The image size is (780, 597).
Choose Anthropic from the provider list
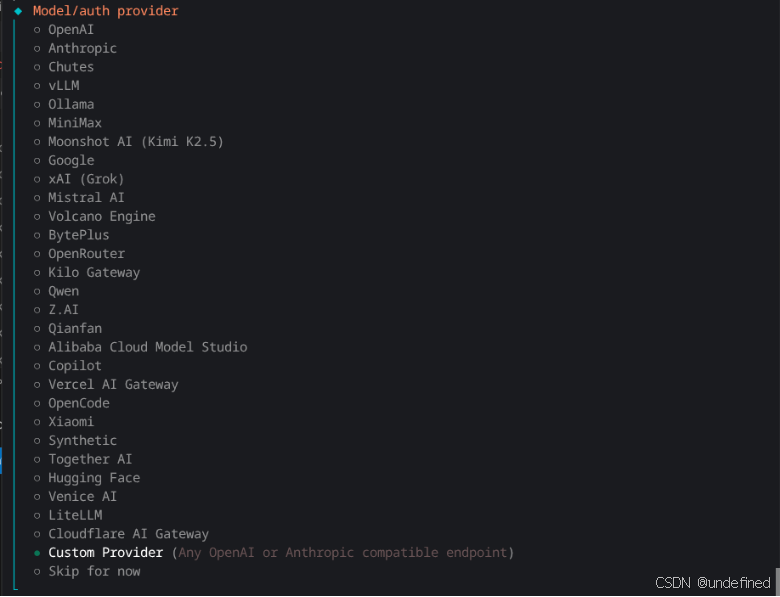pyautogui.click(x=75, y=48)
